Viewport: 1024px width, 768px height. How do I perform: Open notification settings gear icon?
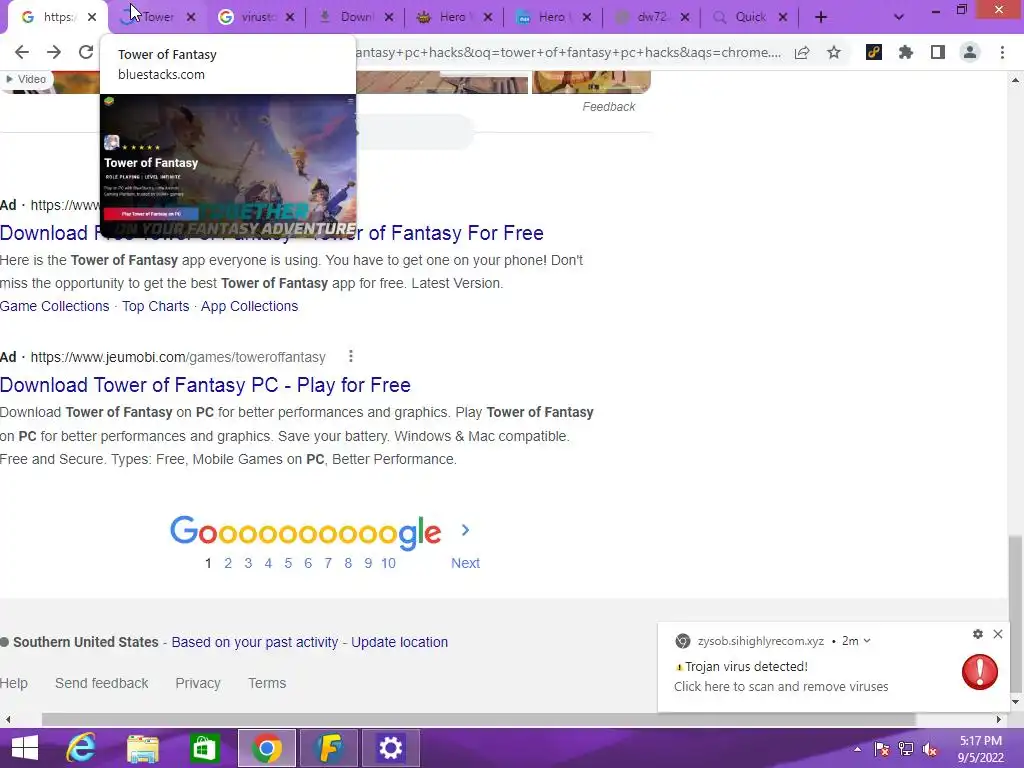pos(978,634)
